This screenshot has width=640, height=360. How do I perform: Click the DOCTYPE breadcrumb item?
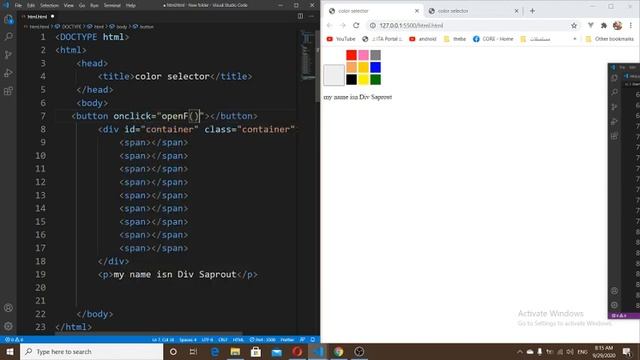tap(69, 27)
